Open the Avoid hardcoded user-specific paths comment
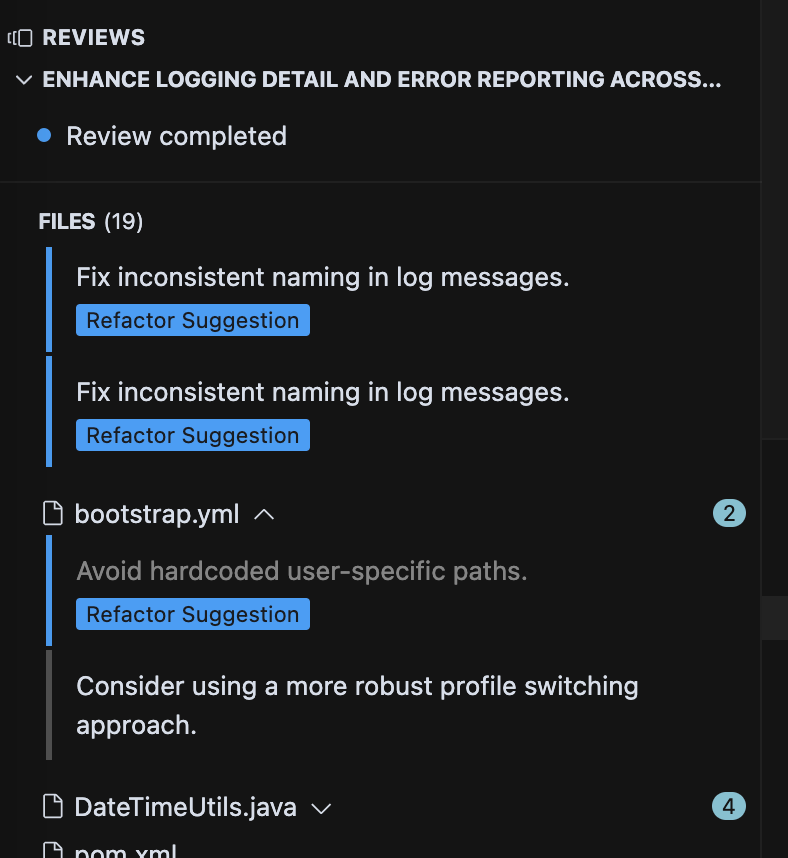788x858 pixels. (302, 571)
